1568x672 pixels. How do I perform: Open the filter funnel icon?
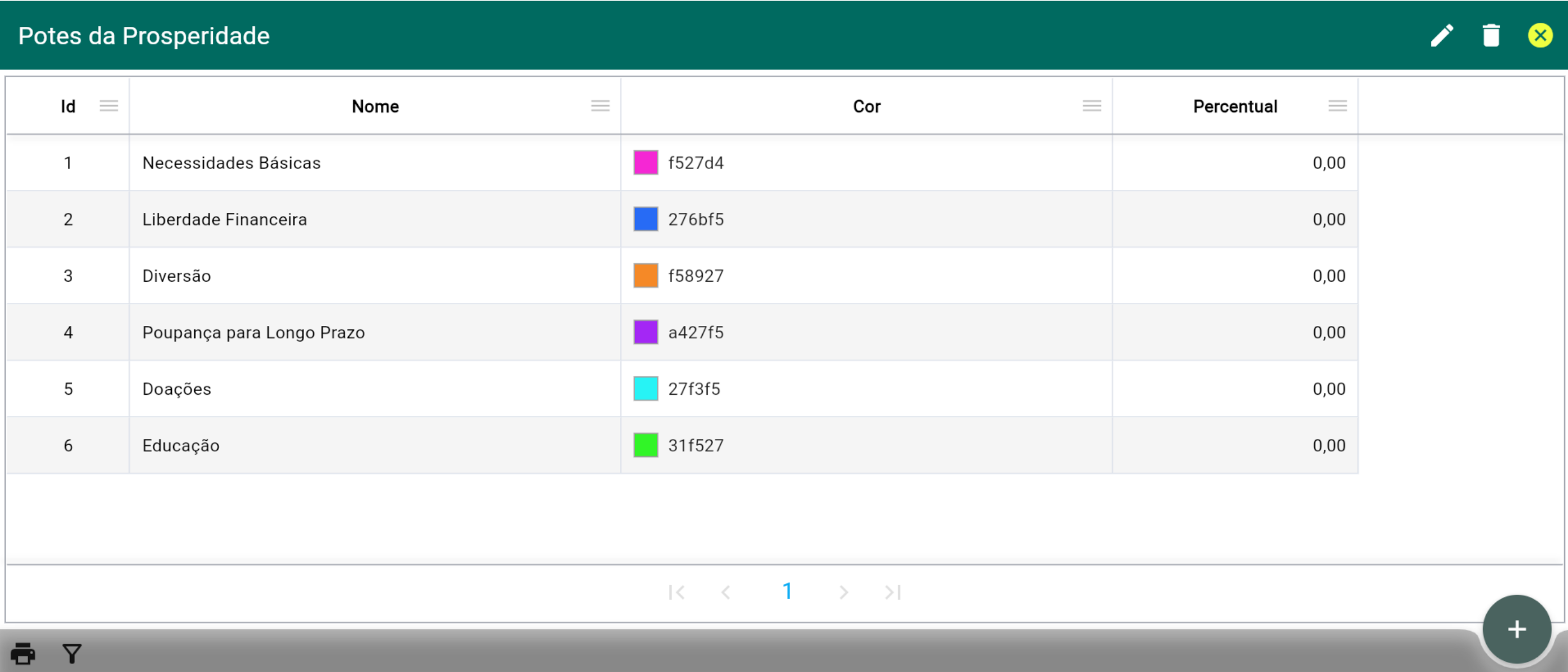72,654
